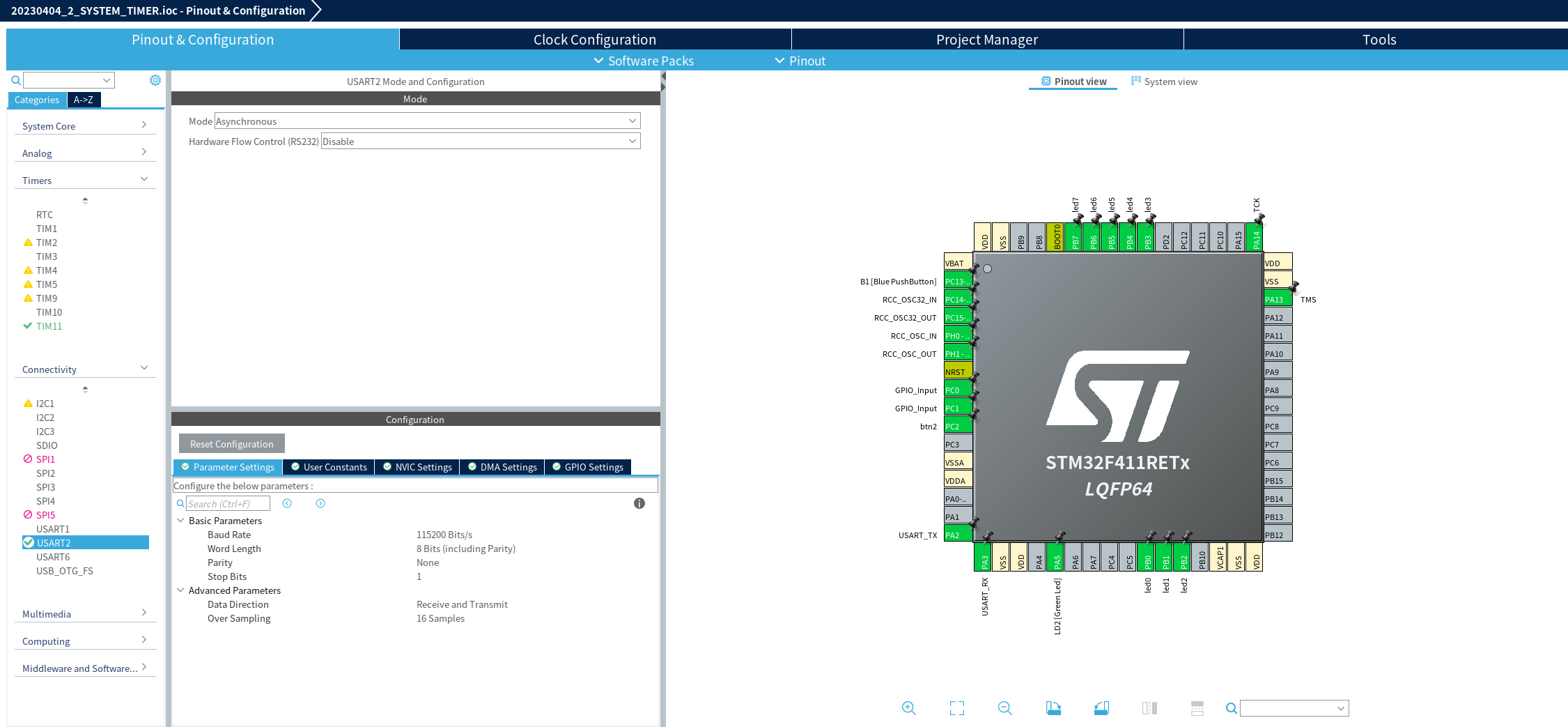This screenshot has height=727, width=1568.
Task: Select the Pinout view button
Action: 1073,82
